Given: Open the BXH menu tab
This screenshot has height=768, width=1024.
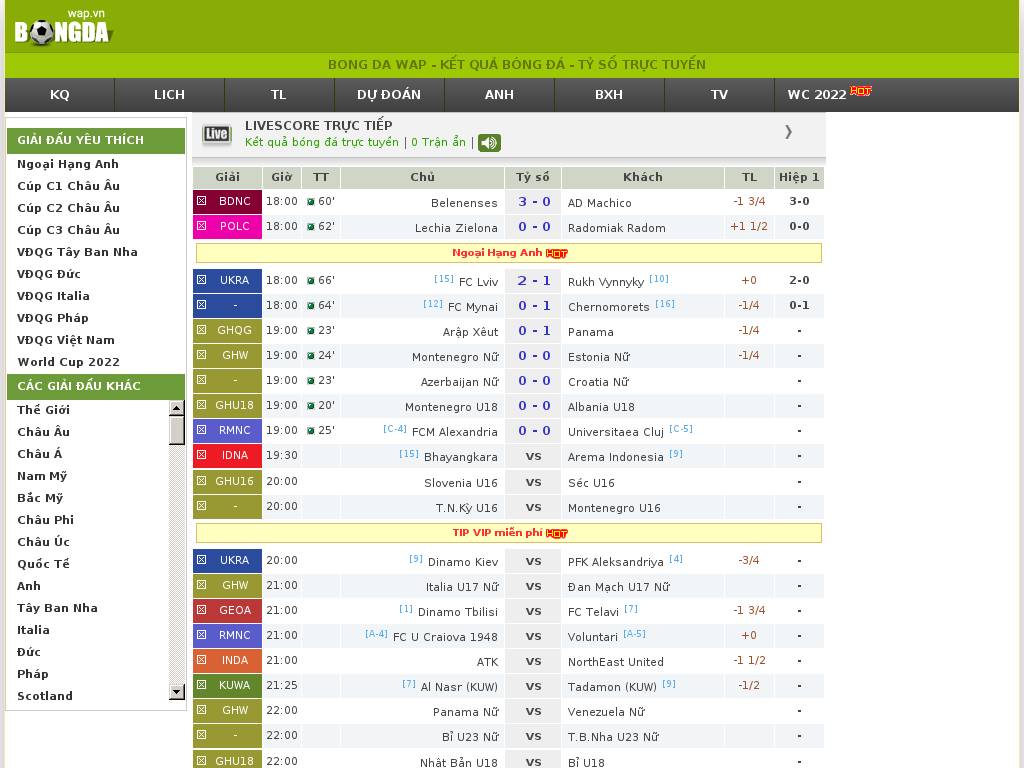Looking at the screenshot, I should coord(608,95).
